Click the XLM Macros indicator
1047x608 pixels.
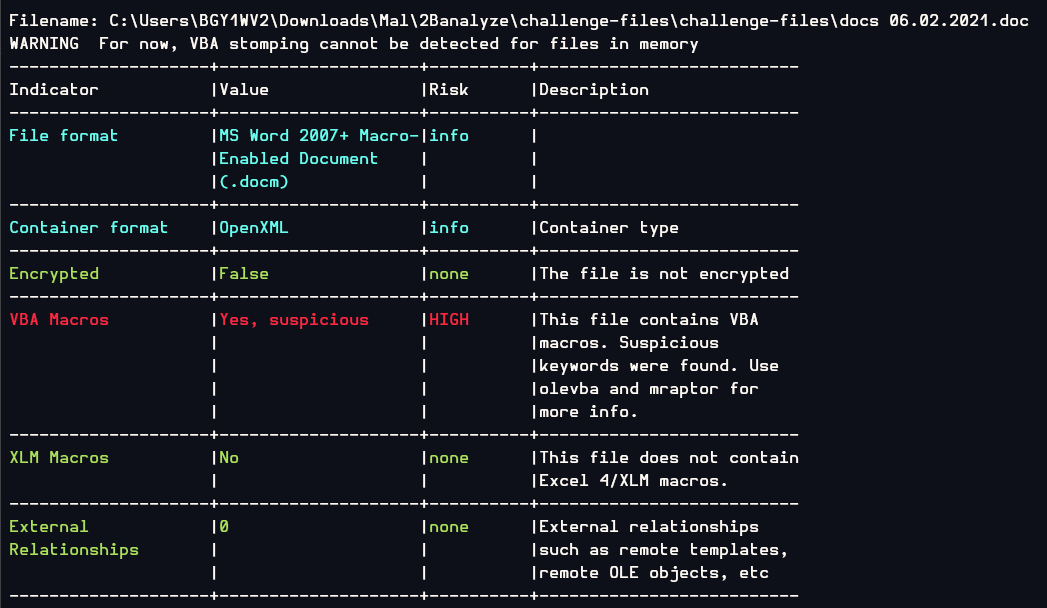(x=59, y=458)
